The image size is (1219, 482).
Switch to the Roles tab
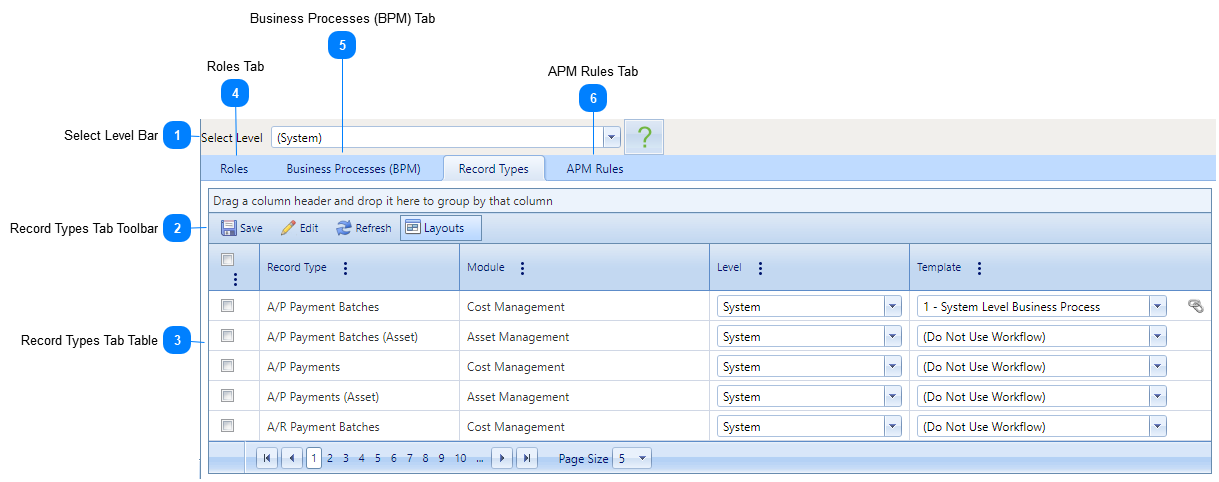[234, 169]
